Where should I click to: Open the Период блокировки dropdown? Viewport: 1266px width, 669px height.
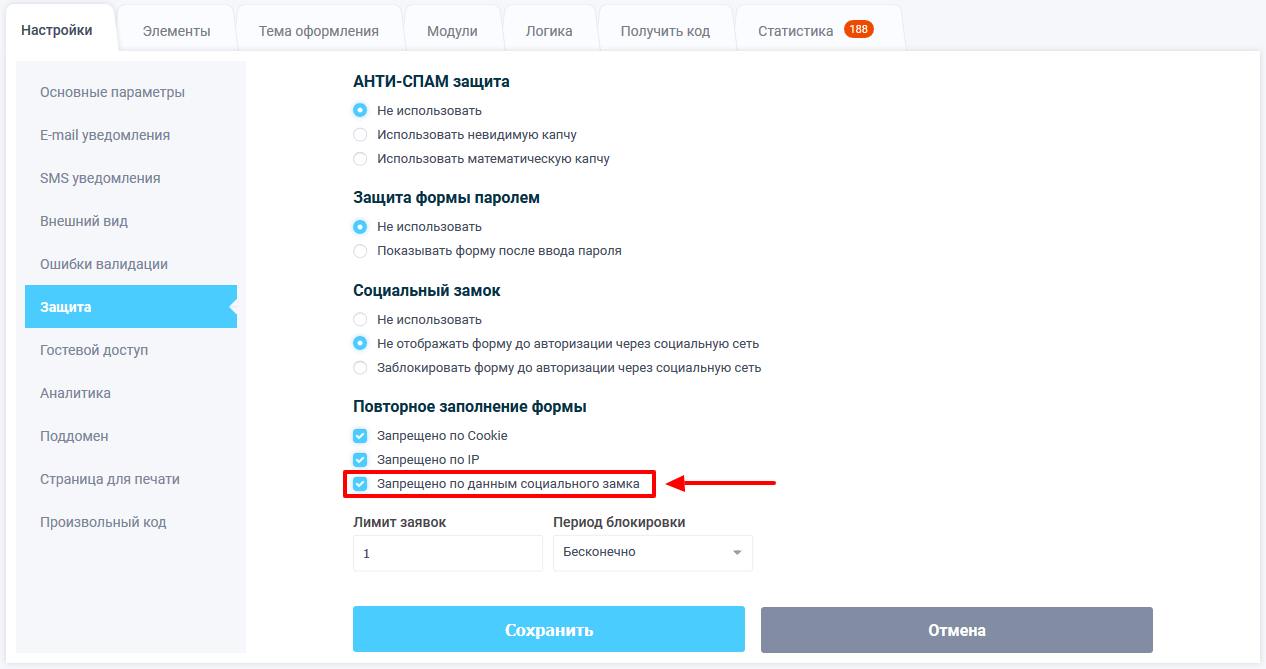(x=652, y=552)
